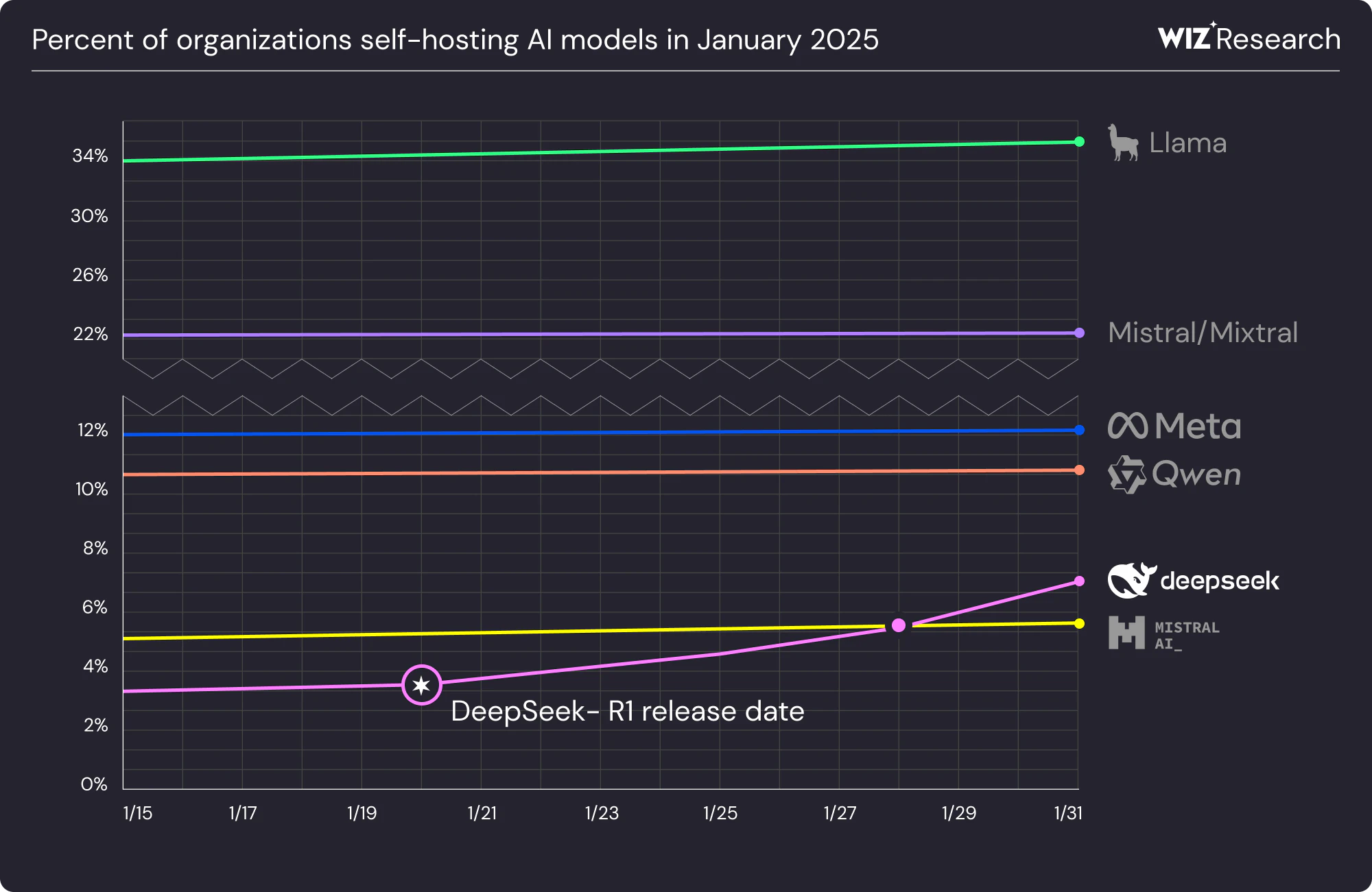Viewport: 1372px width, 892px height.
Task: Click the 1/21 x-axis date label
Action: (x=482, y=813)
